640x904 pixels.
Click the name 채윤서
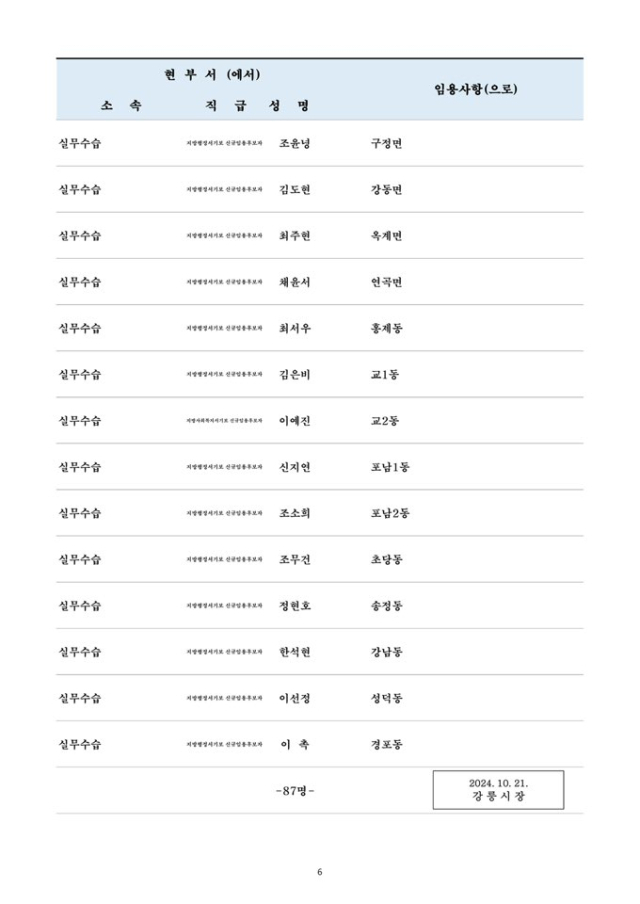(x=295, y=282)
